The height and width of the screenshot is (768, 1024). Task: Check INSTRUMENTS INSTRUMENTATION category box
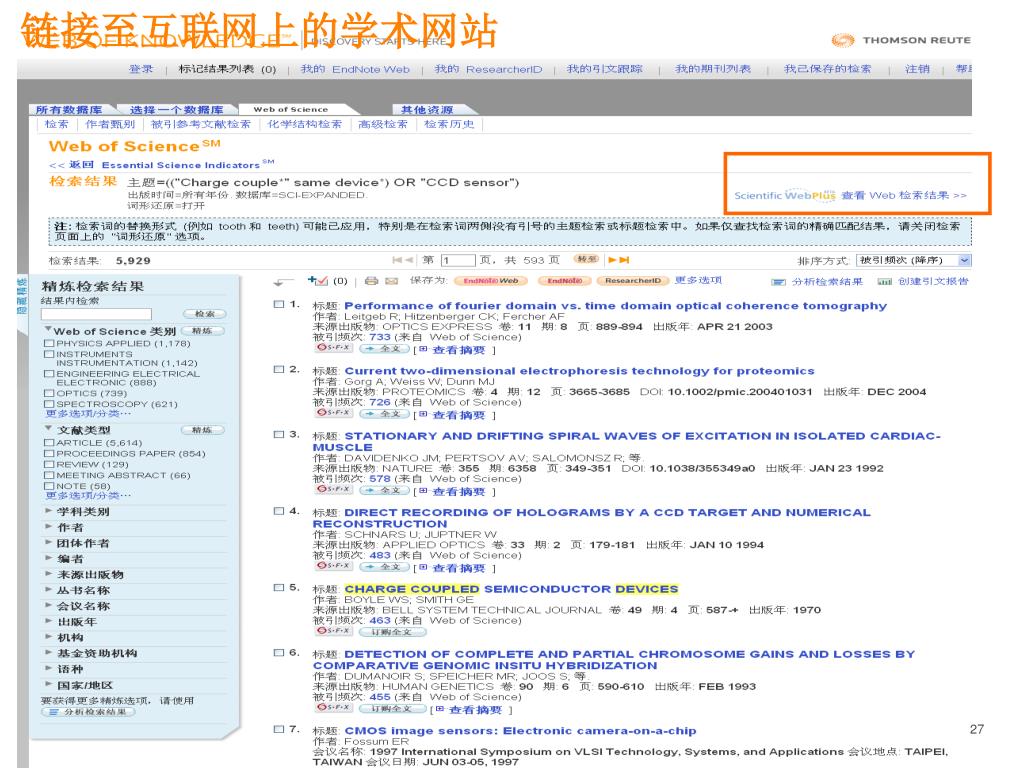(48, 354)
